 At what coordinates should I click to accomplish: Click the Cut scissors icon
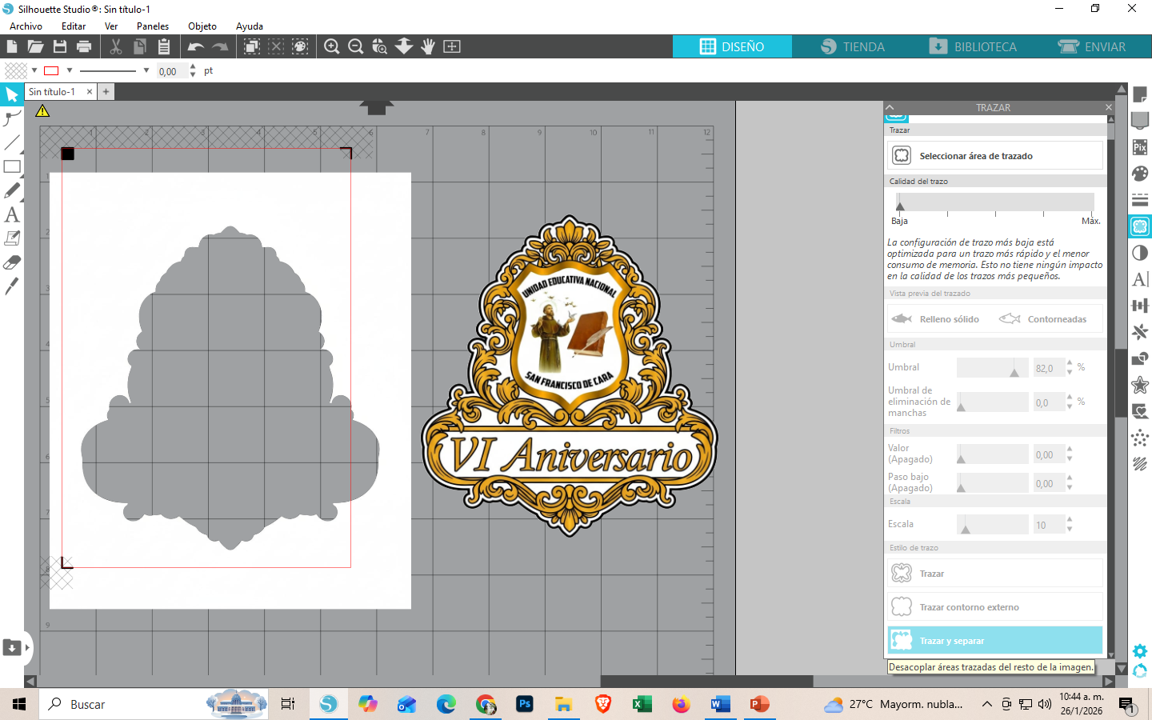click(x=115, y=46)
